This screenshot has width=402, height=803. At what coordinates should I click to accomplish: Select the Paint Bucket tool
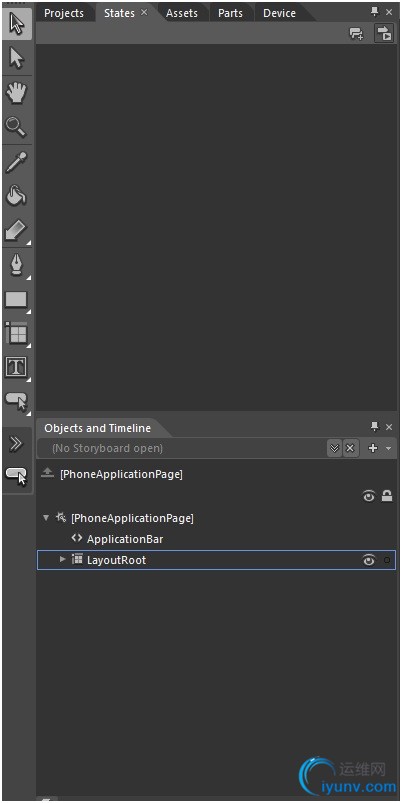tap(16, 196)
